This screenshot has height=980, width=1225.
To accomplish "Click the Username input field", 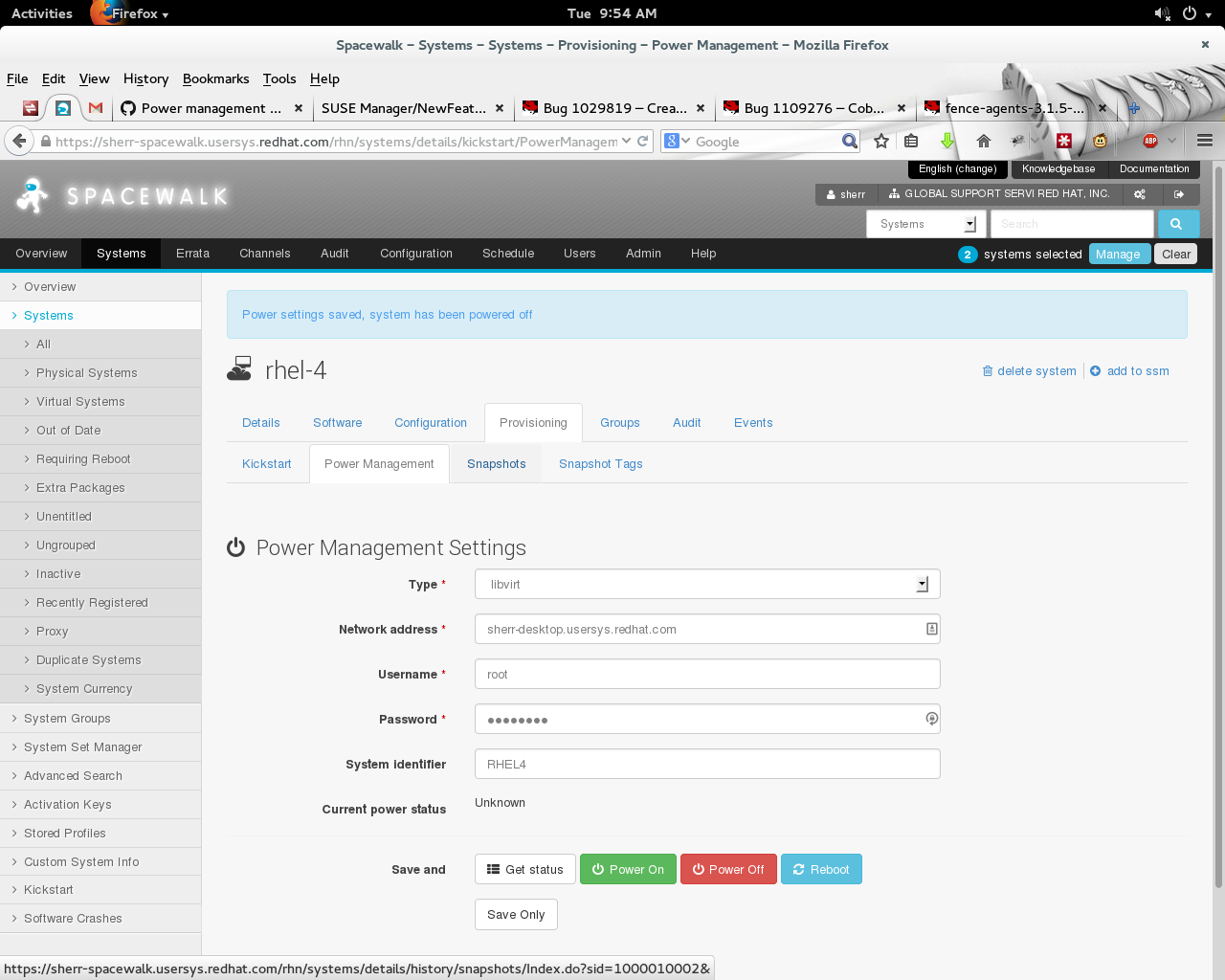I will 707,674.
